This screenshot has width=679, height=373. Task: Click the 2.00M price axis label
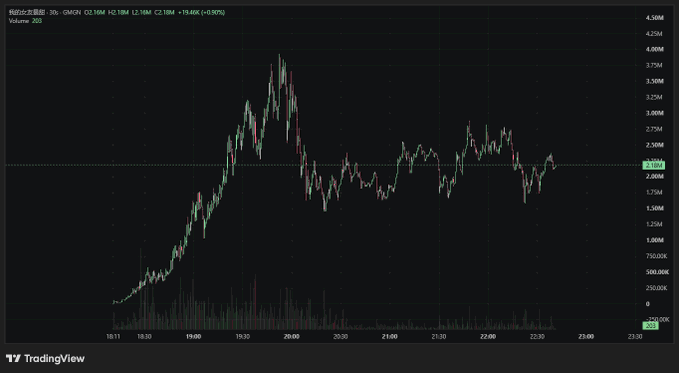(654, 177)
